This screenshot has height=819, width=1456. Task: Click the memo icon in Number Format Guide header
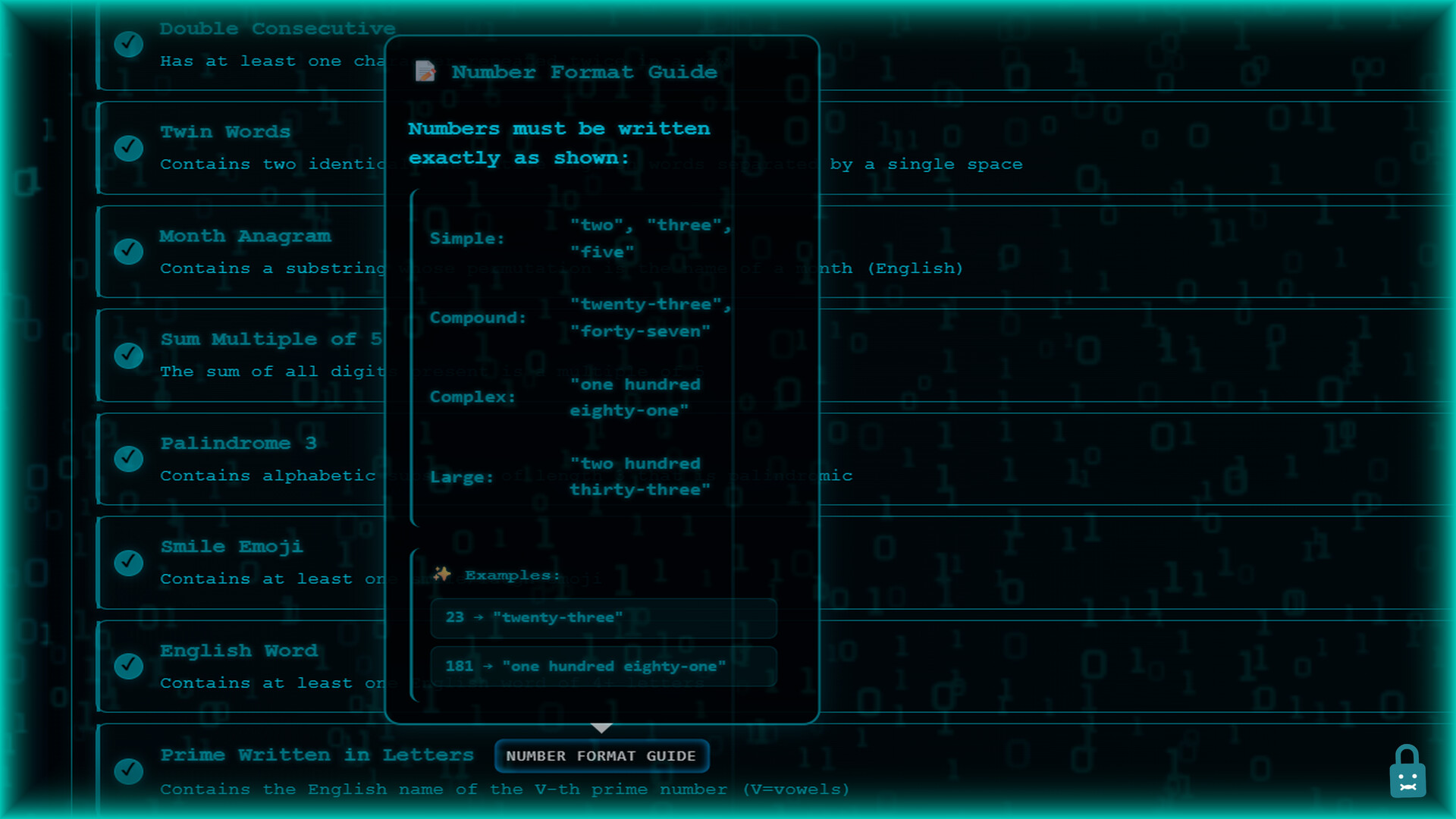click(425, 72)
